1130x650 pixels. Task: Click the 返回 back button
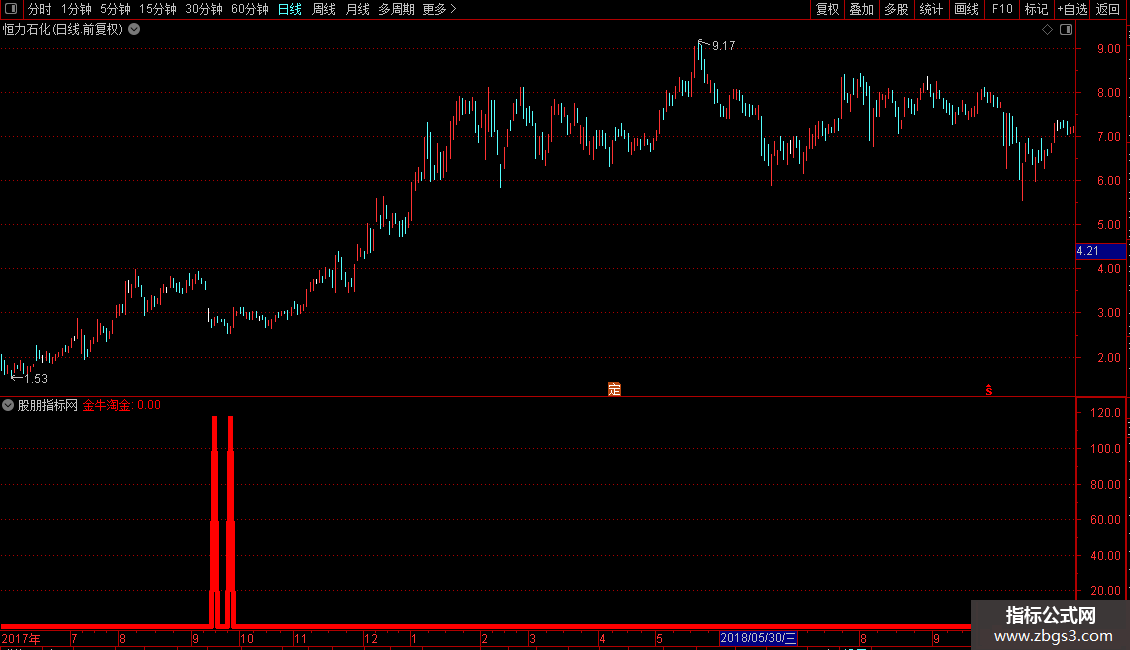pyautogui.click(x=1108, y=9)
